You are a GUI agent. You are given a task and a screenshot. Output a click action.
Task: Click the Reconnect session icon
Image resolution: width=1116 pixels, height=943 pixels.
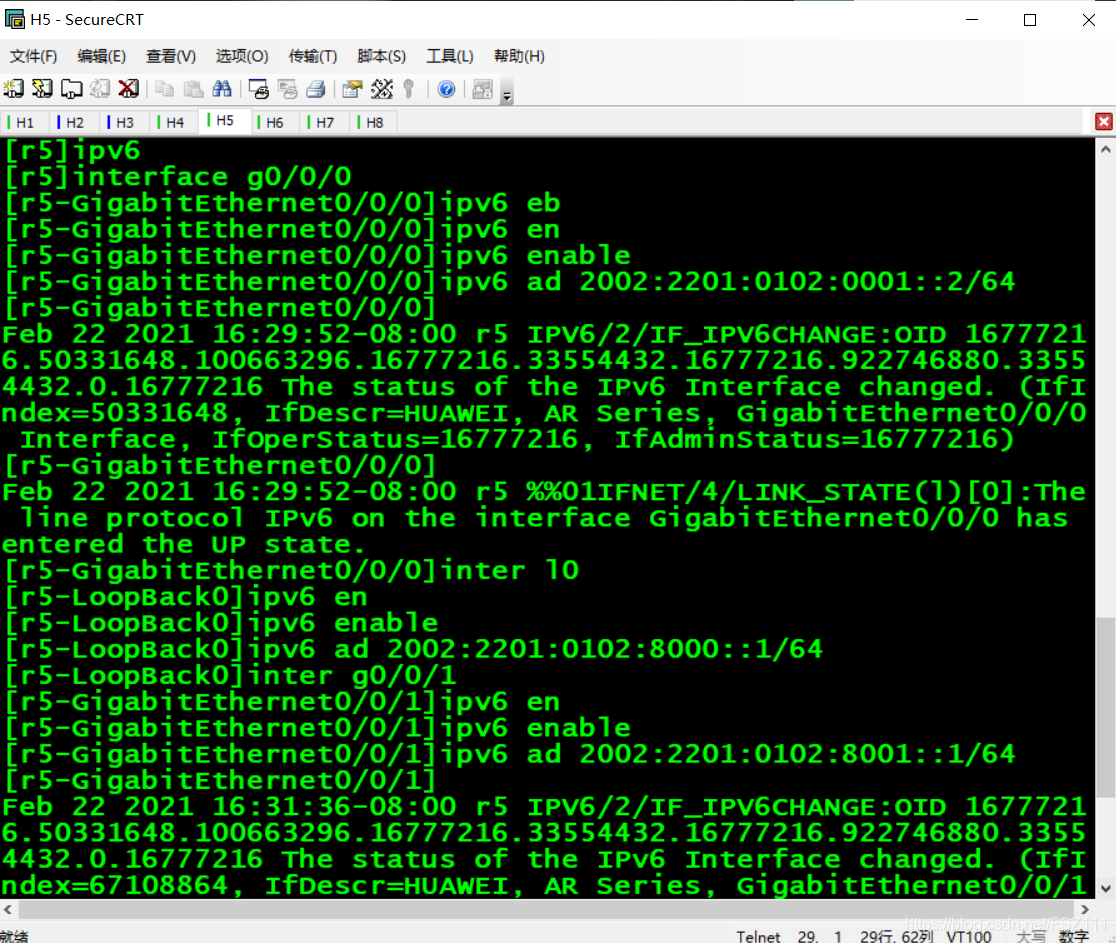[x=100, y=89]
